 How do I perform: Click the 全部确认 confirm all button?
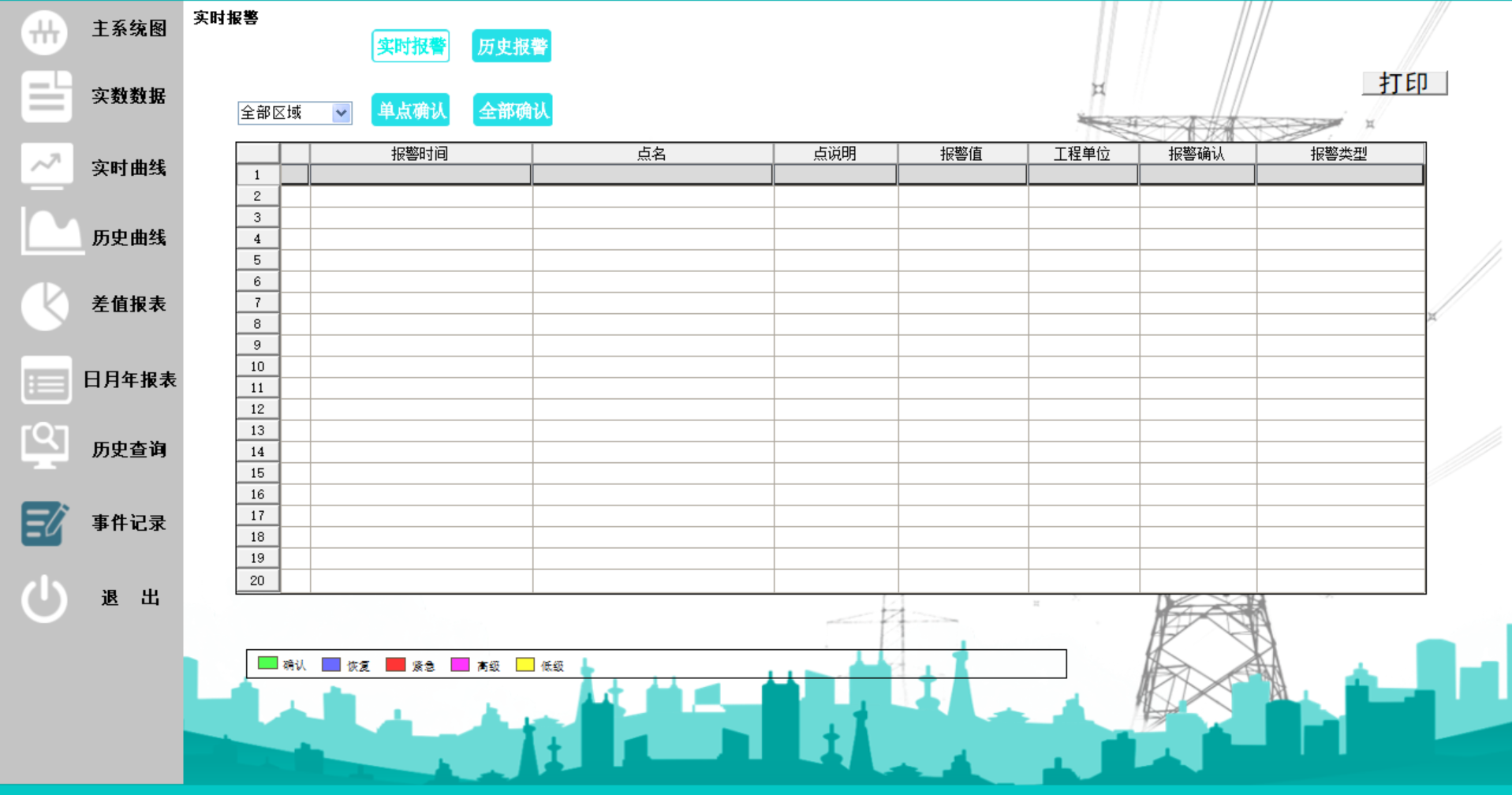point(512,110)
